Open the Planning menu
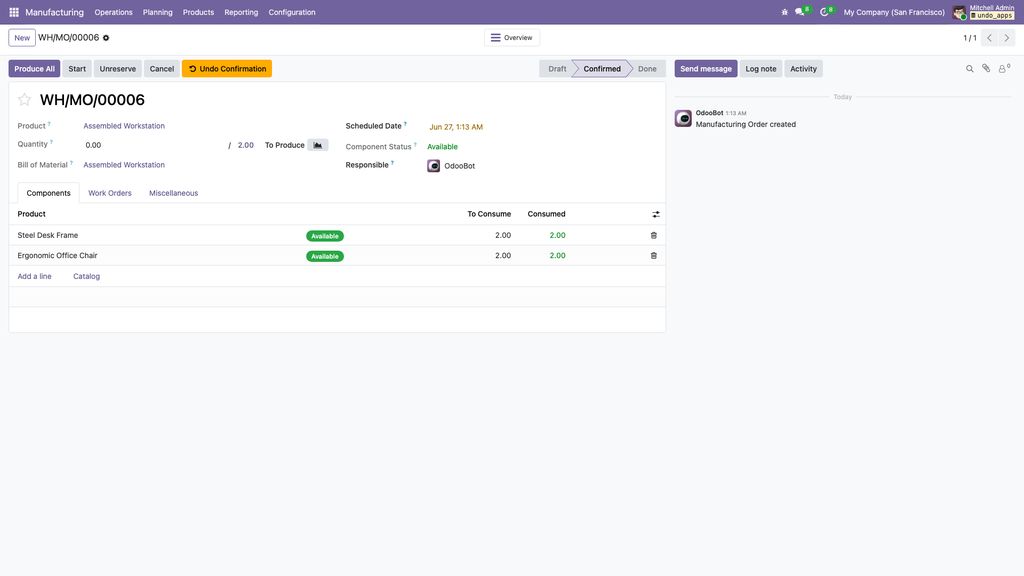Screen dimensions: 1024x576 pyautogui.click(x=157, y=12)
